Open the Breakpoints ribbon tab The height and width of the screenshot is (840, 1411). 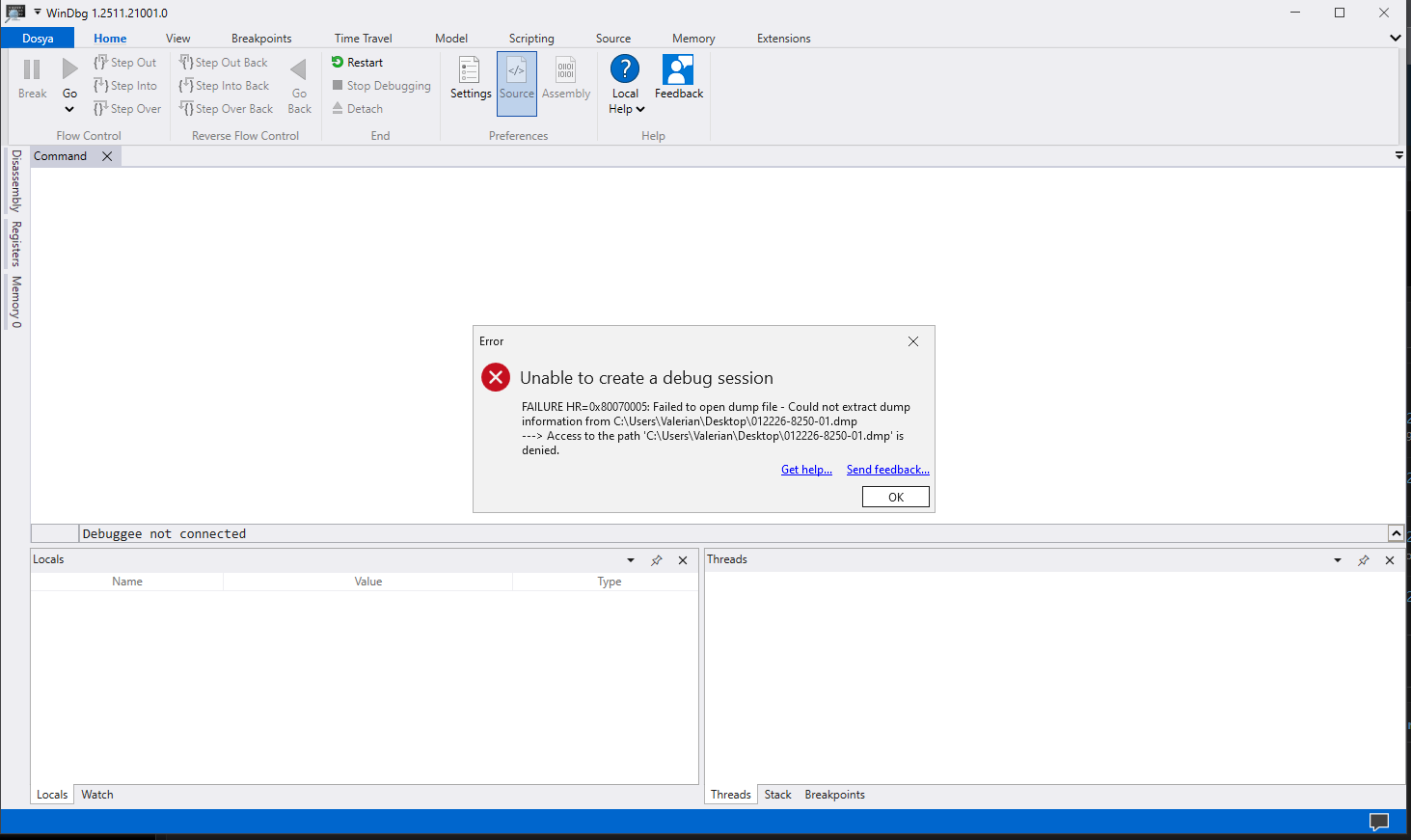(x=261, y=39)
